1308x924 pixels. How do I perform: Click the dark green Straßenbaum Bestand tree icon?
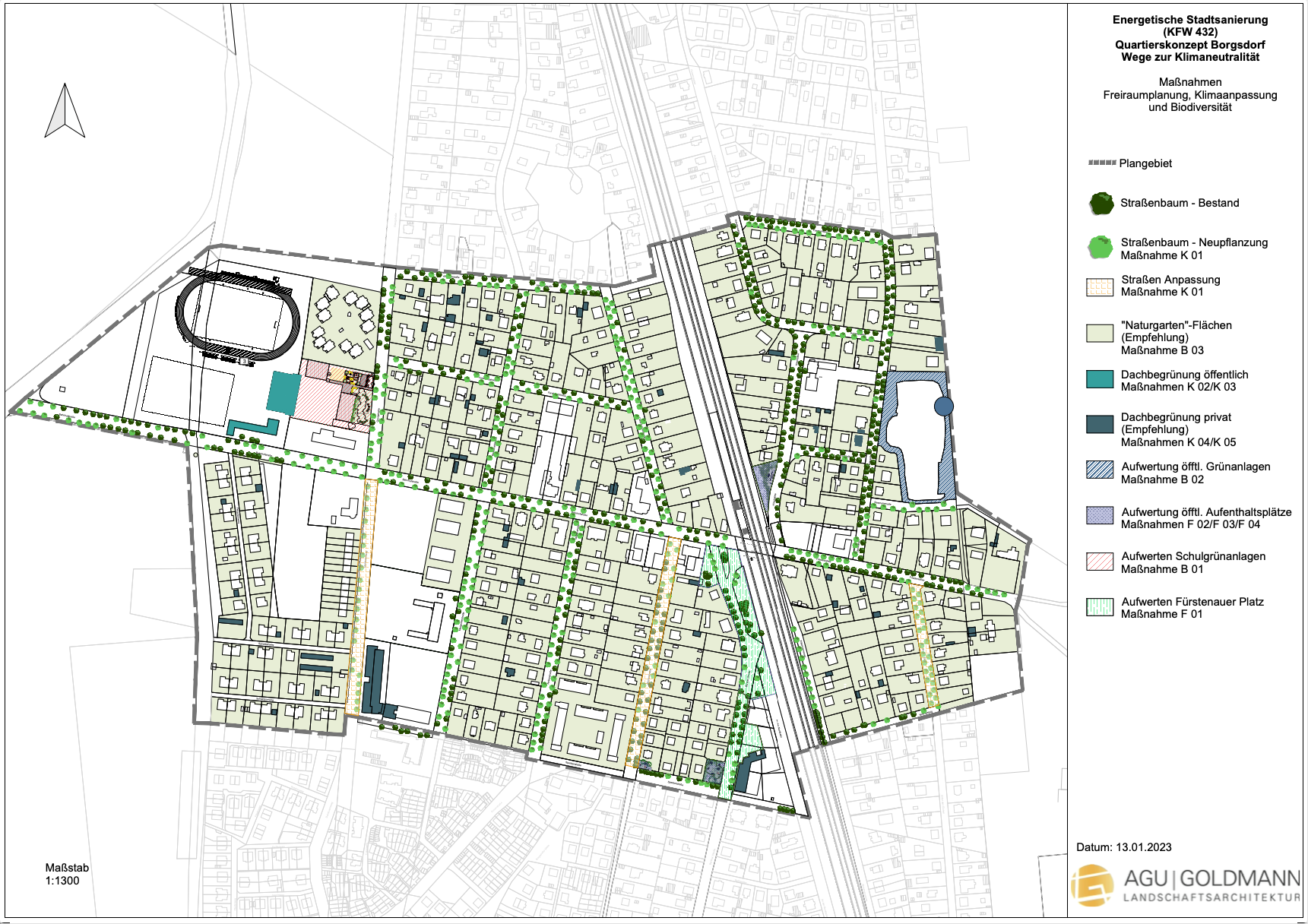point(1100,204)
